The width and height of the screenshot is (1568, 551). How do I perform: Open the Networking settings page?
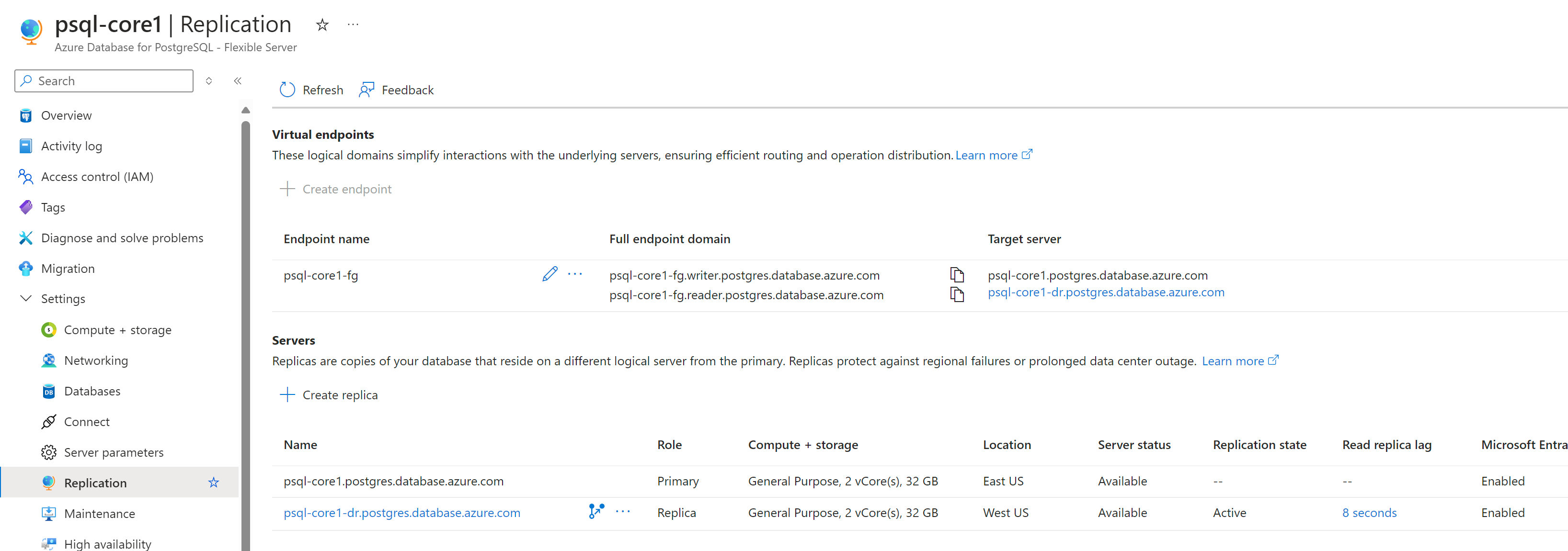pos(96,360)
